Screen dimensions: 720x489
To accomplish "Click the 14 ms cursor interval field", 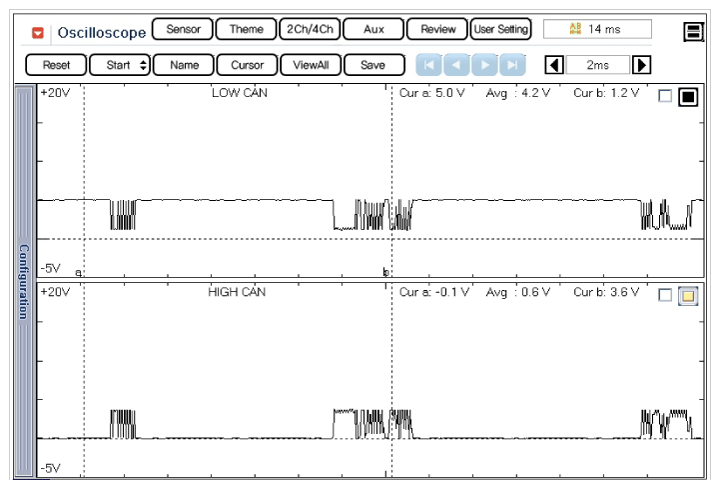I will (597, 30).
